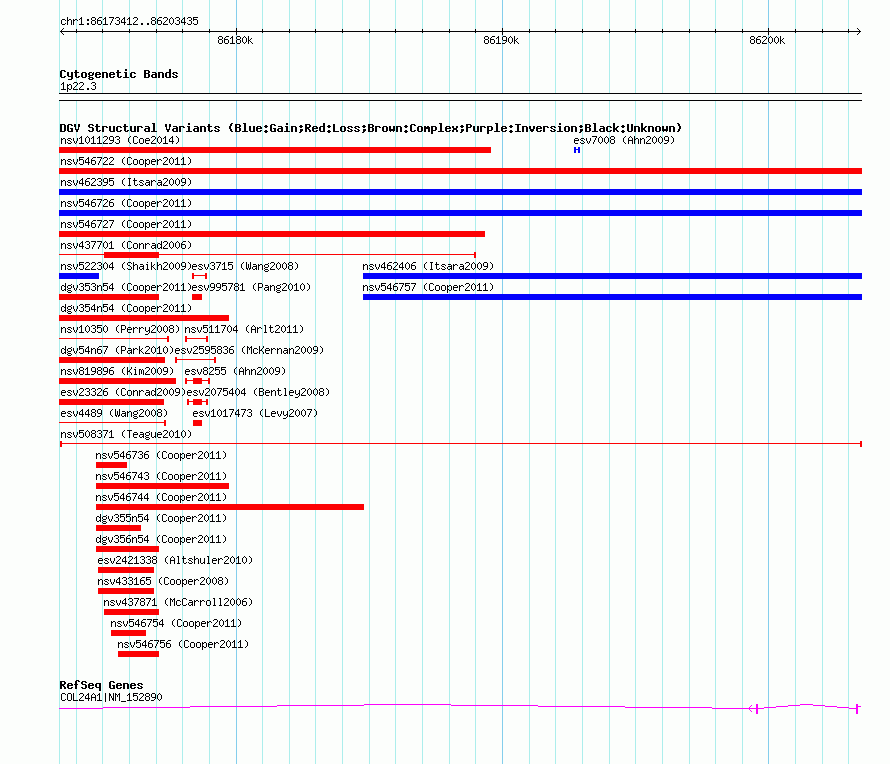Click the COL24A1|NM_152890 gene label
890x764 pixels.
pyautogui.click(x=111, y=697)
